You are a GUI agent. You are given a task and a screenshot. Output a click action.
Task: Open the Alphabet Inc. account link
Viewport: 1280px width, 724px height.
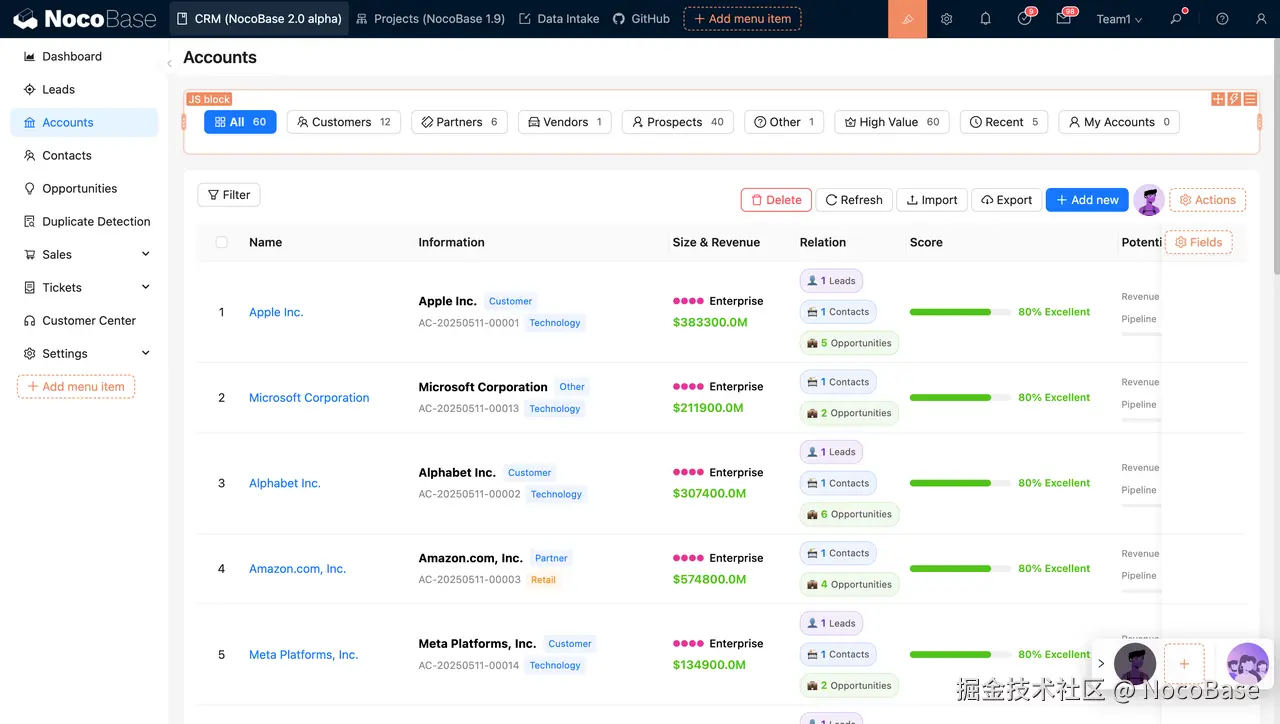[285, 483]
